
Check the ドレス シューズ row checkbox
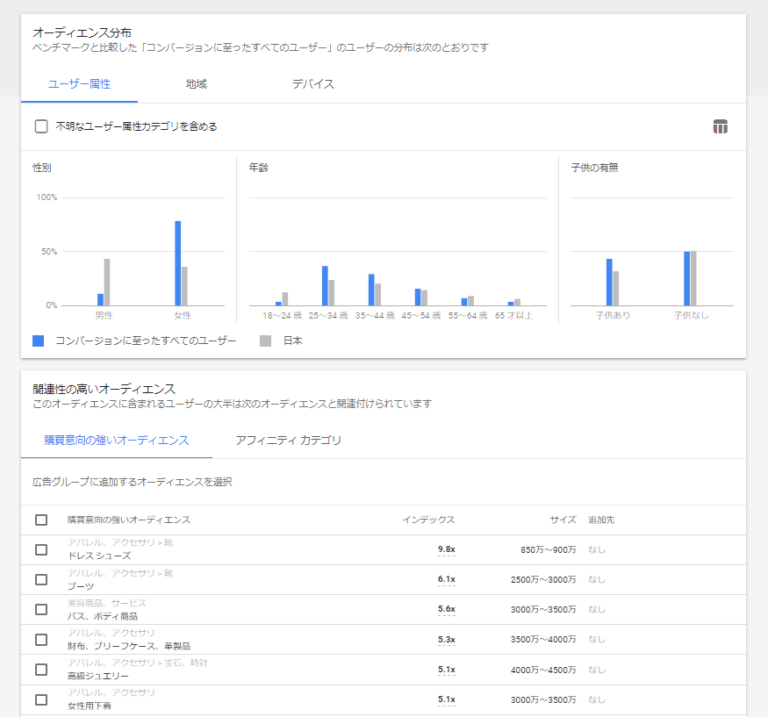pyautogui.click(x=41, y=550)
